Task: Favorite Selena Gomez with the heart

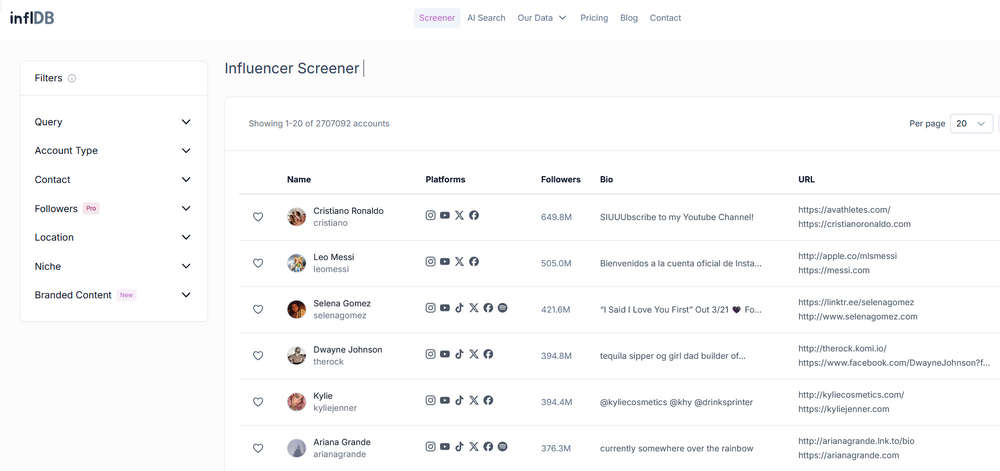Action: [258, 309]
